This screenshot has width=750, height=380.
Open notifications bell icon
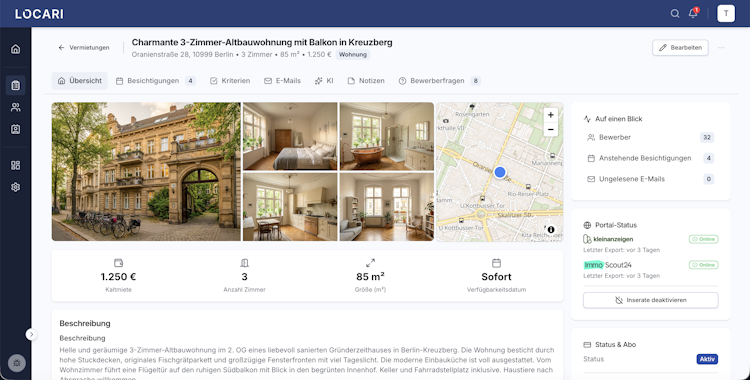[x=693, y=13]
